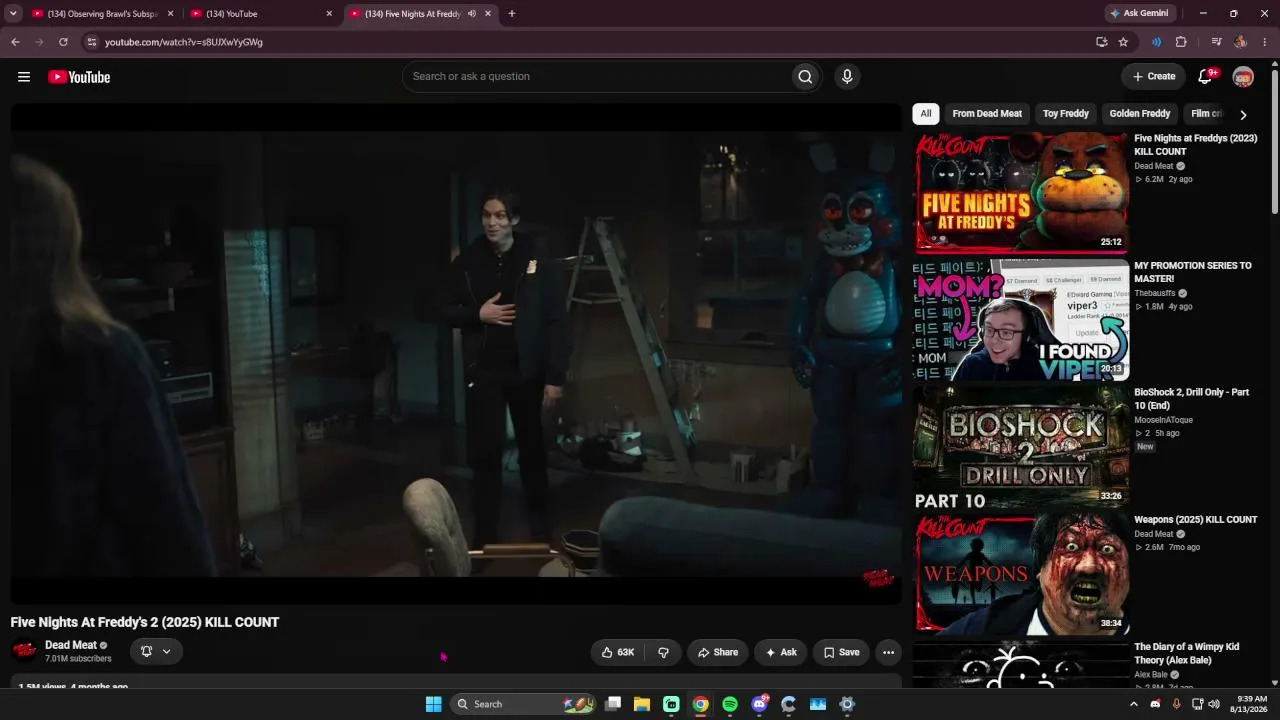Open Dead Meat channel avatar

[x=25, y=651]
